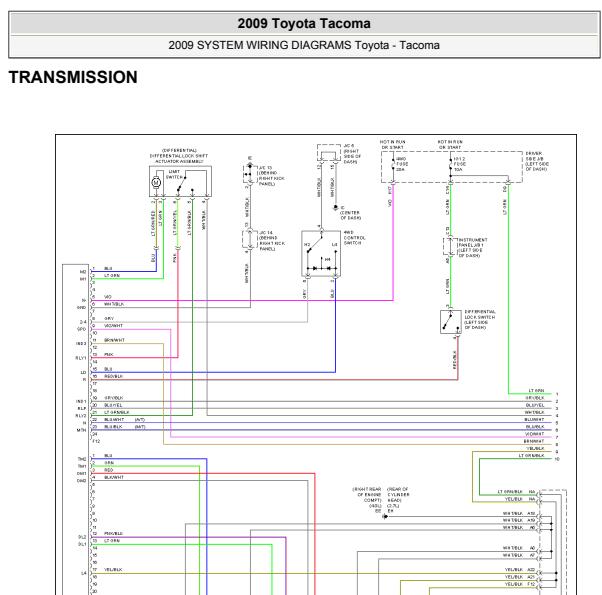602x595 pixels.
Task: Select the "DL2" terminal label on the lower connector
Action: click(x=82, y=537)
